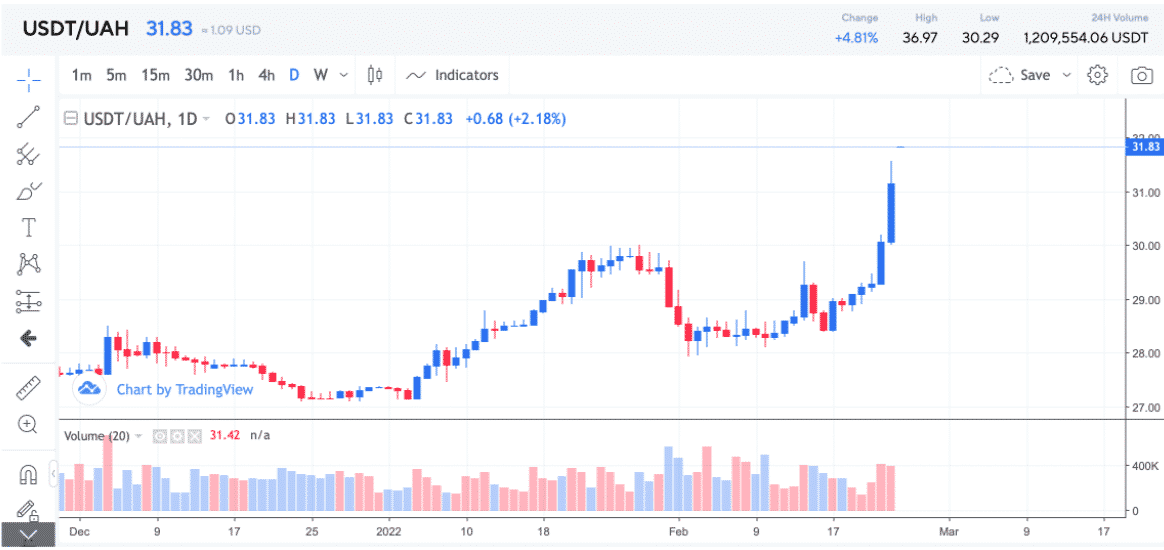Viewport: 1164px width, 550px height.
Task: Click the 31.83 price label on price axis
Action: [1144, 147]
